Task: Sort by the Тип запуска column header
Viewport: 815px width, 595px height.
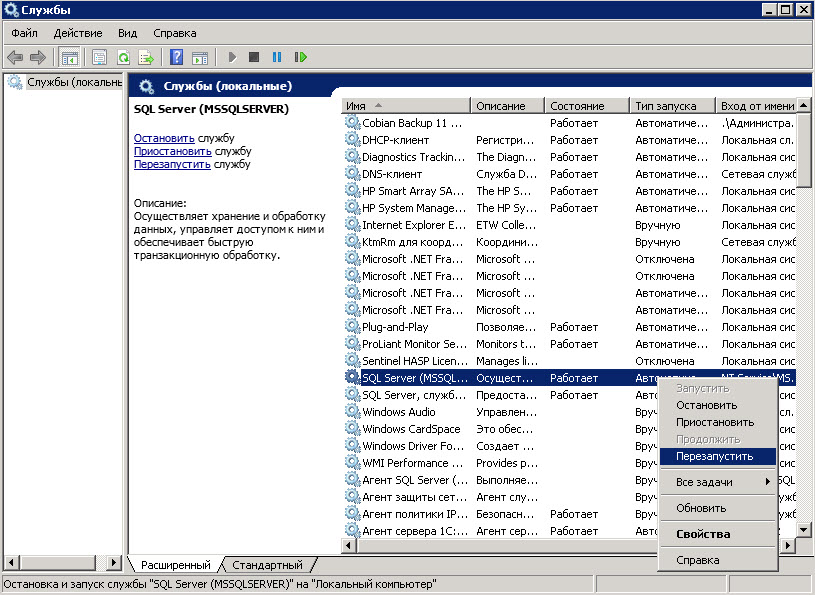Action: 672,105
